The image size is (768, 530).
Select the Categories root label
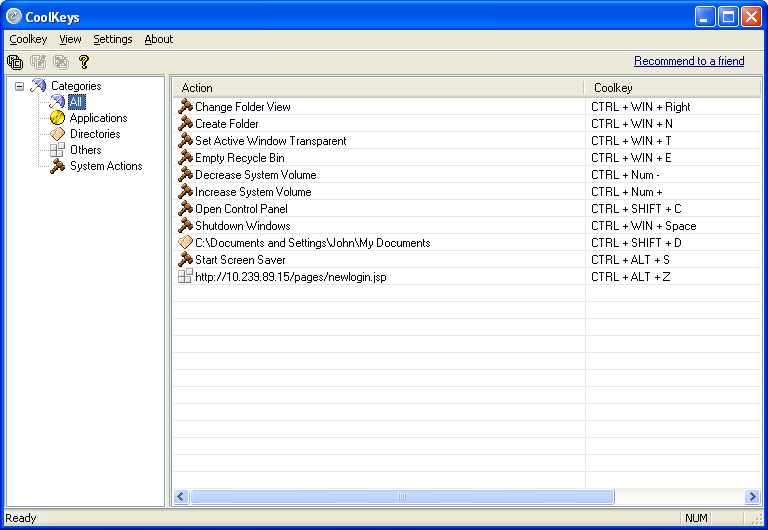76,86
